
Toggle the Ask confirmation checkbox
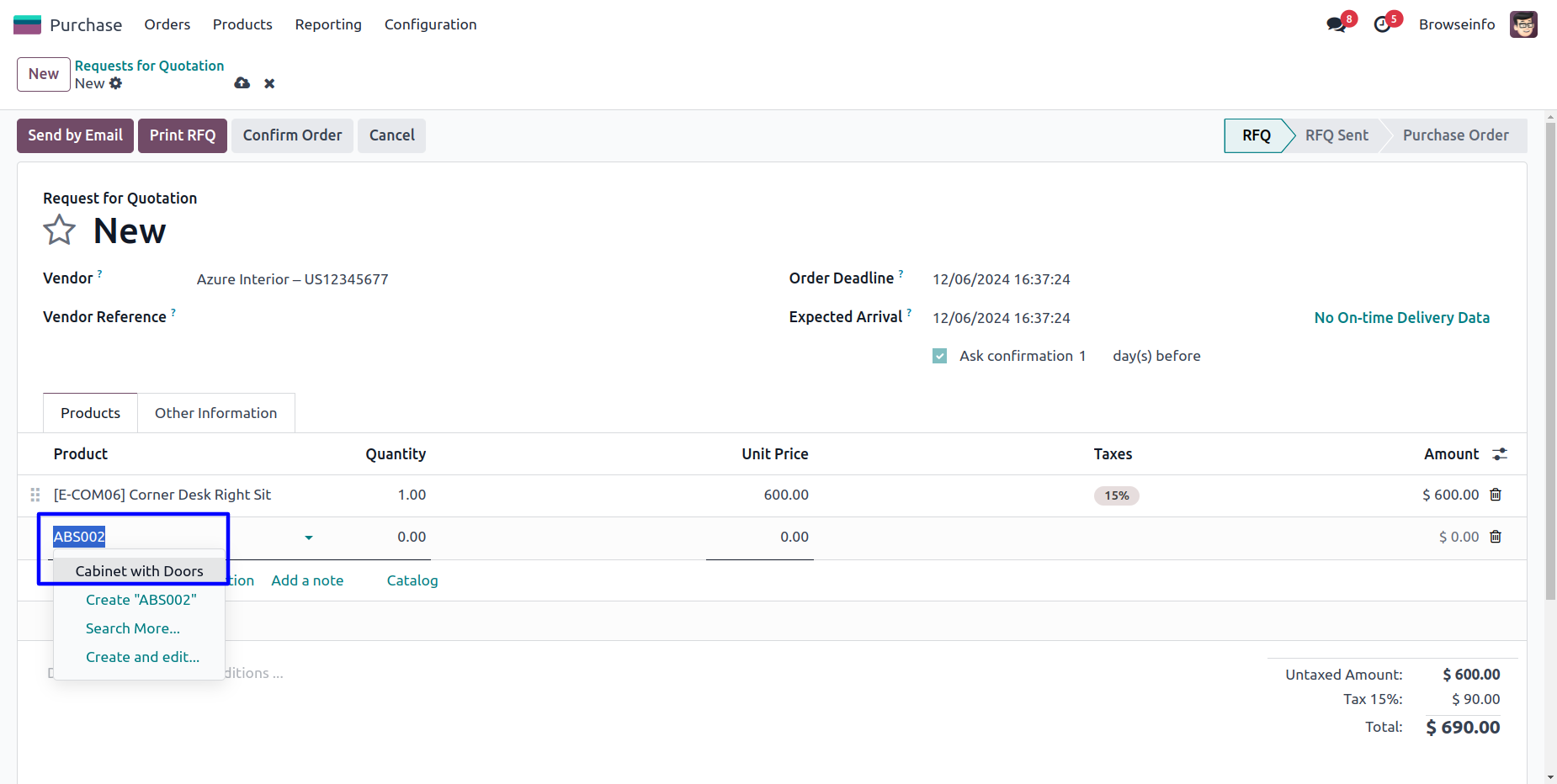pyautogui.click(x=940, y=356)
